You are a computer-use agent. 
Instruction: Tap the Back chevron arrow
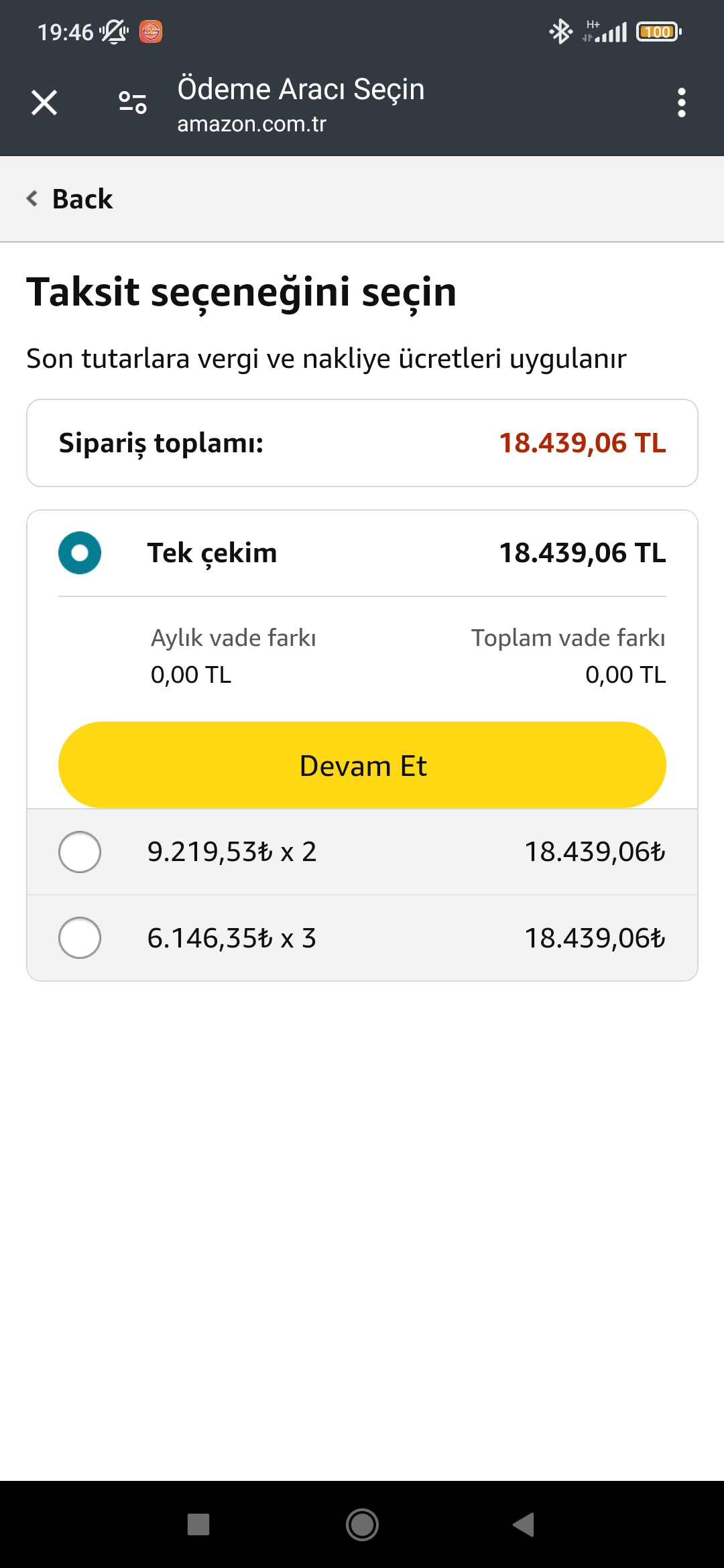pyautogui.click(x=32, y=198)
